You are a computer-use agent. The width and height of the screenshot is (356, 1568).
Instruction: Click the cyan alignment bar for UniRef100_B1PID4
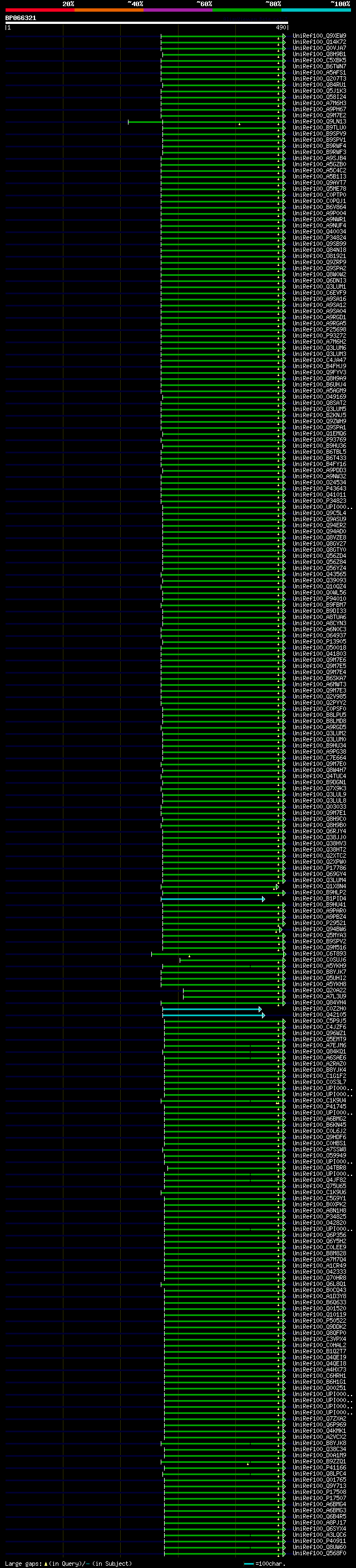pos(213,898)
